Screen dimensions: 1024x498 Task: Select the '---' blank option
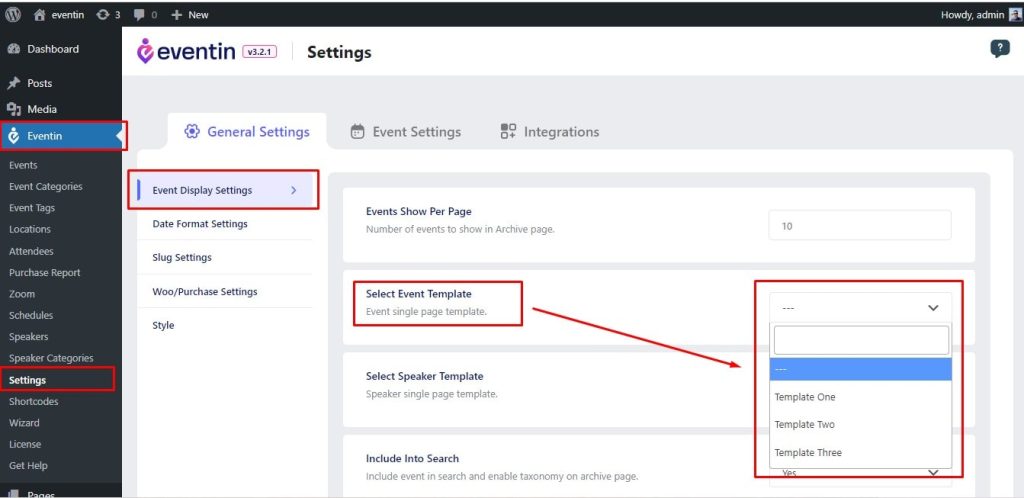tap(860, 369)
